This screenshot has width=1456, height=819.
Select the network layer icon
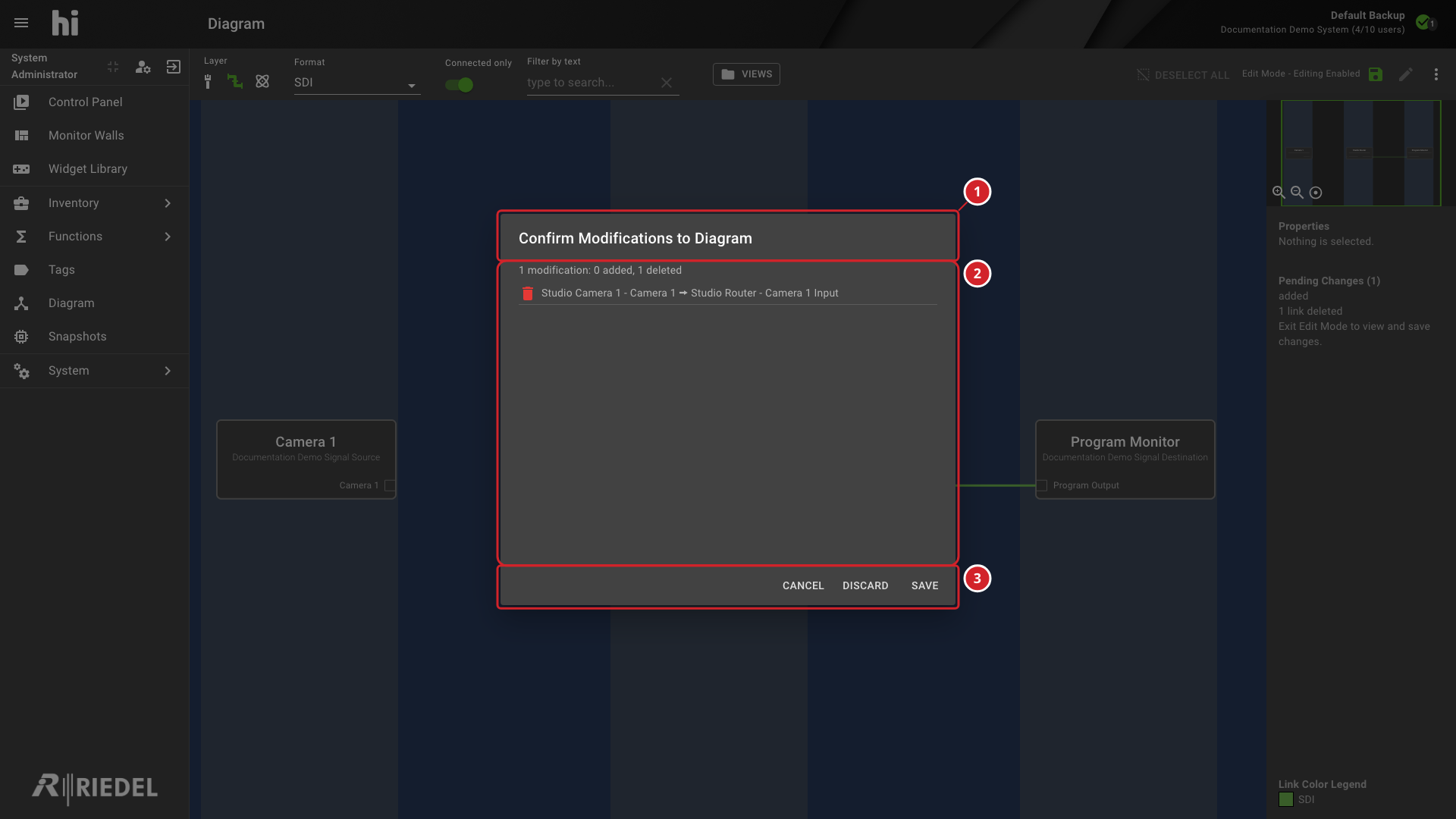pyautogui.click(x=262, y=82)
